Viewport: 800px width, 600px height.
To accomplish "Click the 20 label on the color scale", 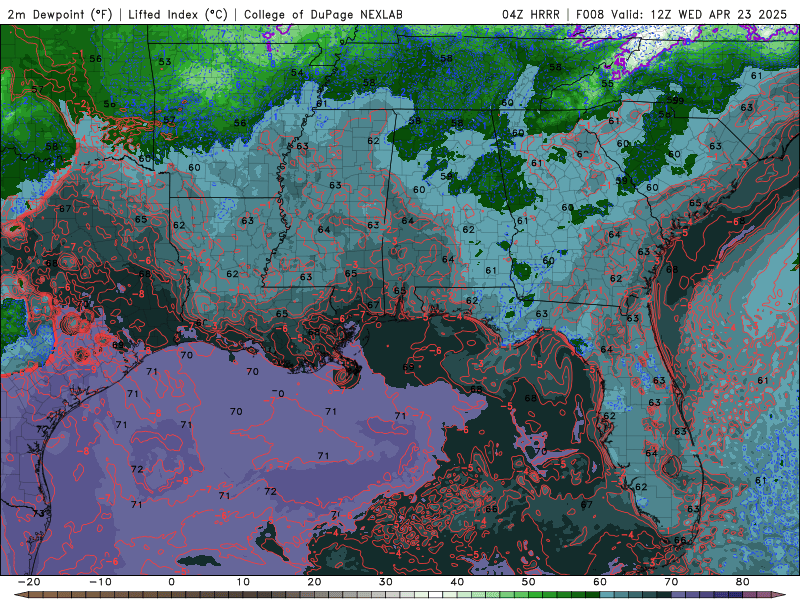I will click(314, 582).
